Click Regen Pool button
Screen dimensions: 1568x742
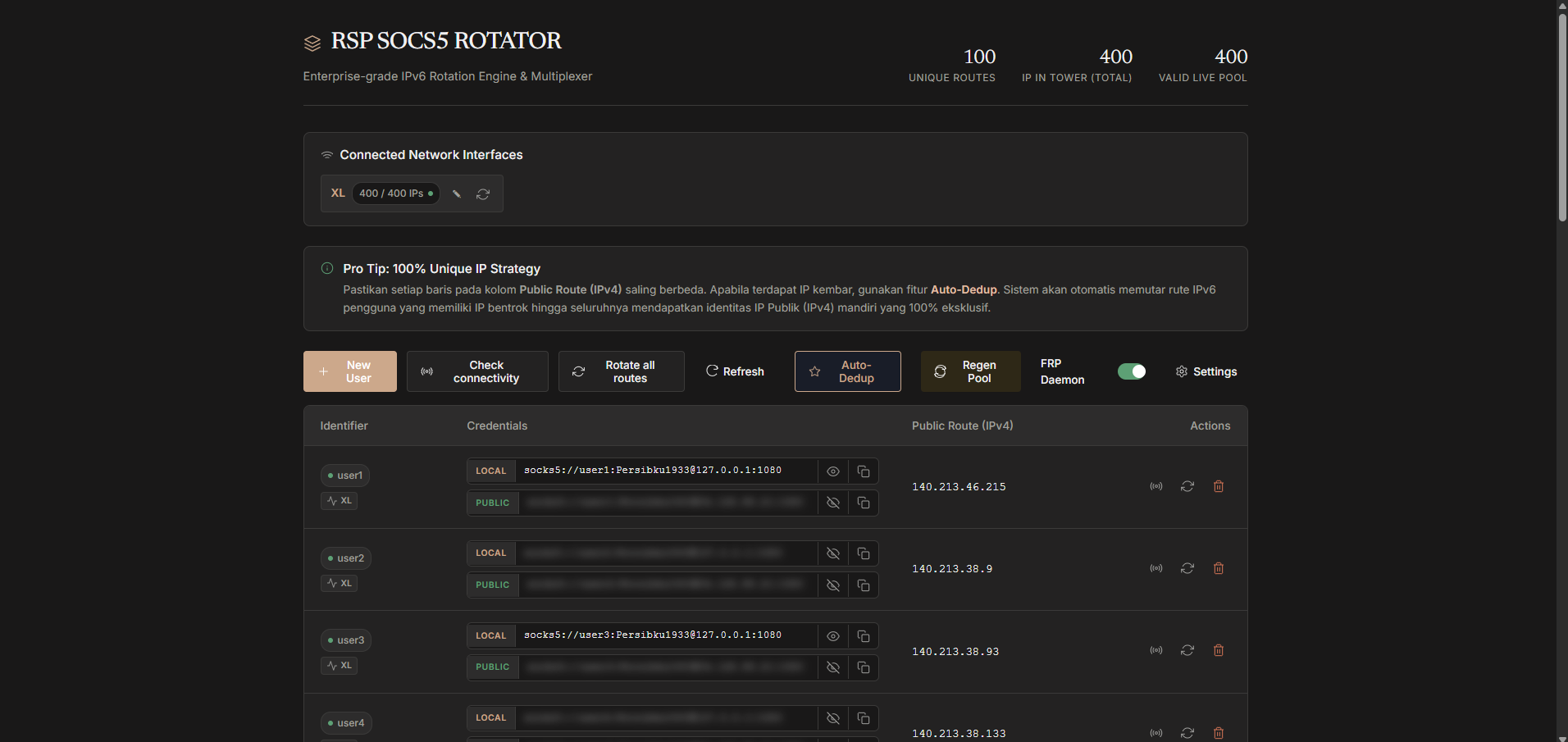(x=971, y=371)
